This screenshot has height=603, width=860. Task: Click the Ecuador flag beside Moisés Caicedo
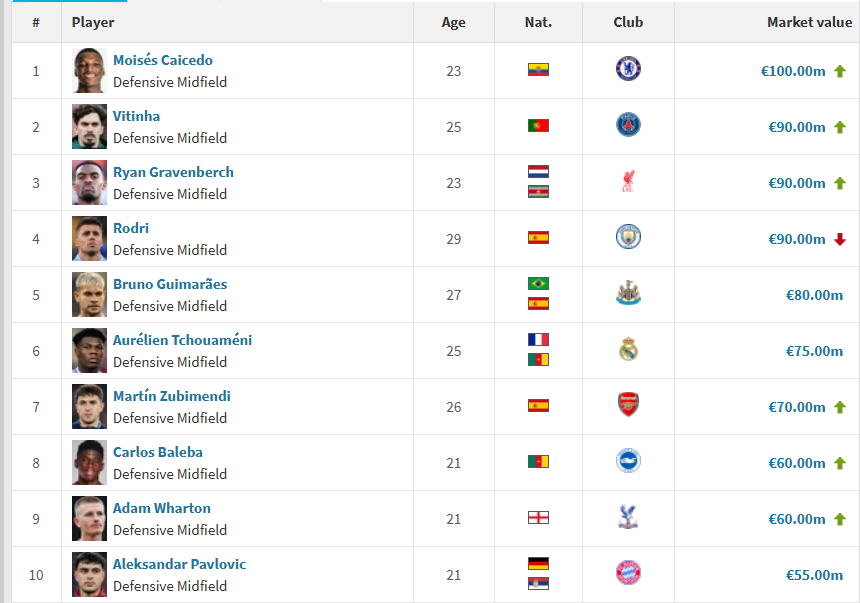point(538,70)
